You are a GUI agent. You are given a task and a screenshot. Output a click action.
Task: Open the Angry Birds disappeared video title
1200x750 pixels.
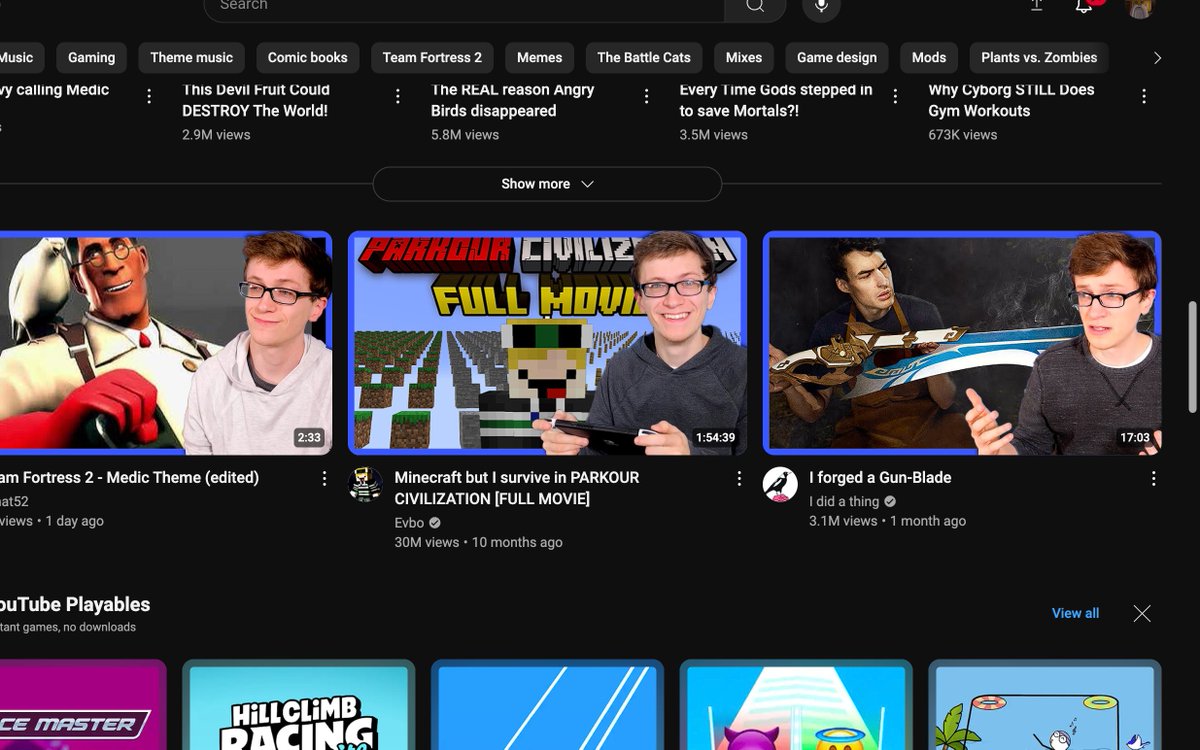pos(513,100)
